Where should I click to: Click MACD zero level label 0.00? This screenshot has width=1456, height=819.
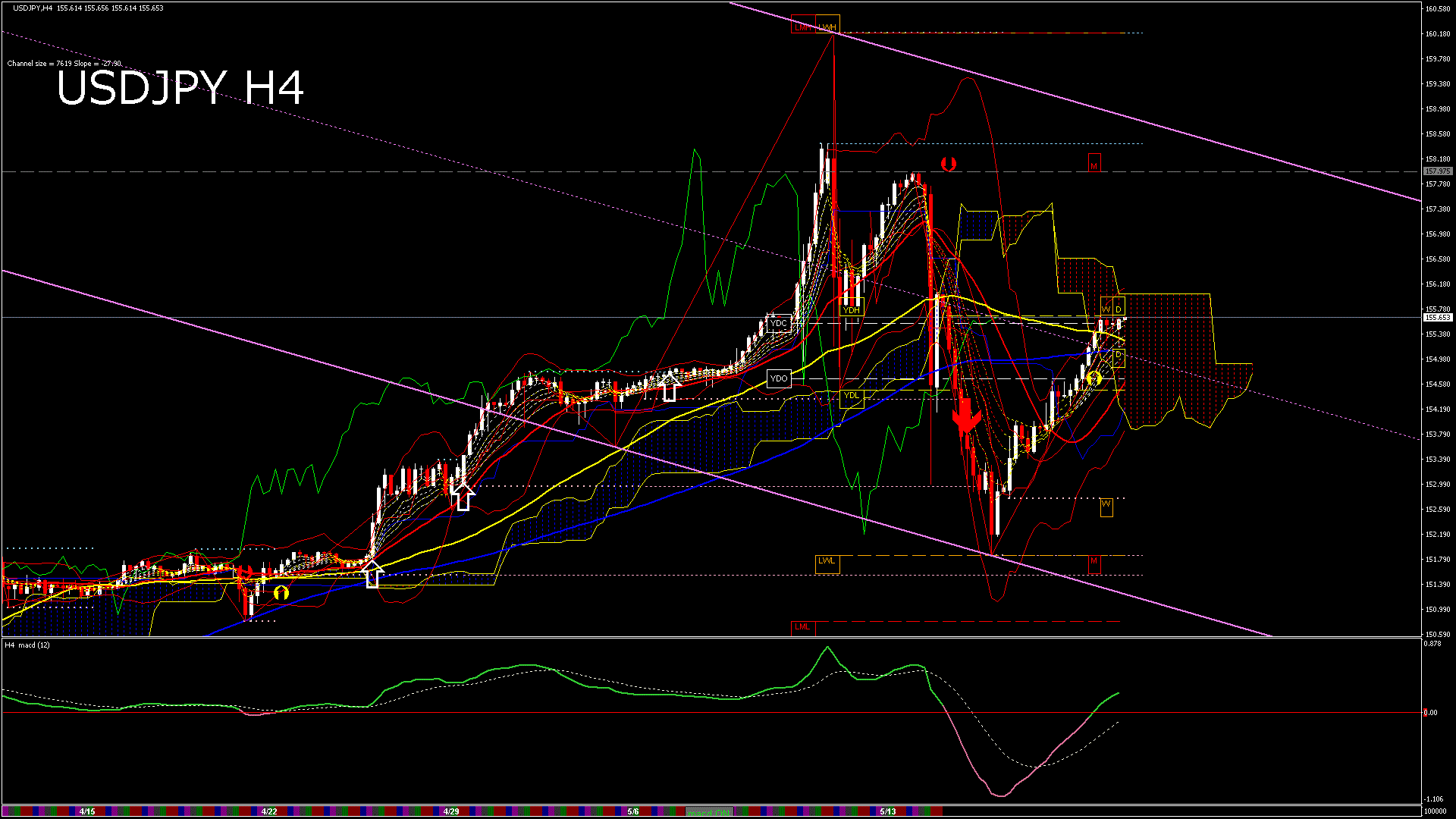1431,713
